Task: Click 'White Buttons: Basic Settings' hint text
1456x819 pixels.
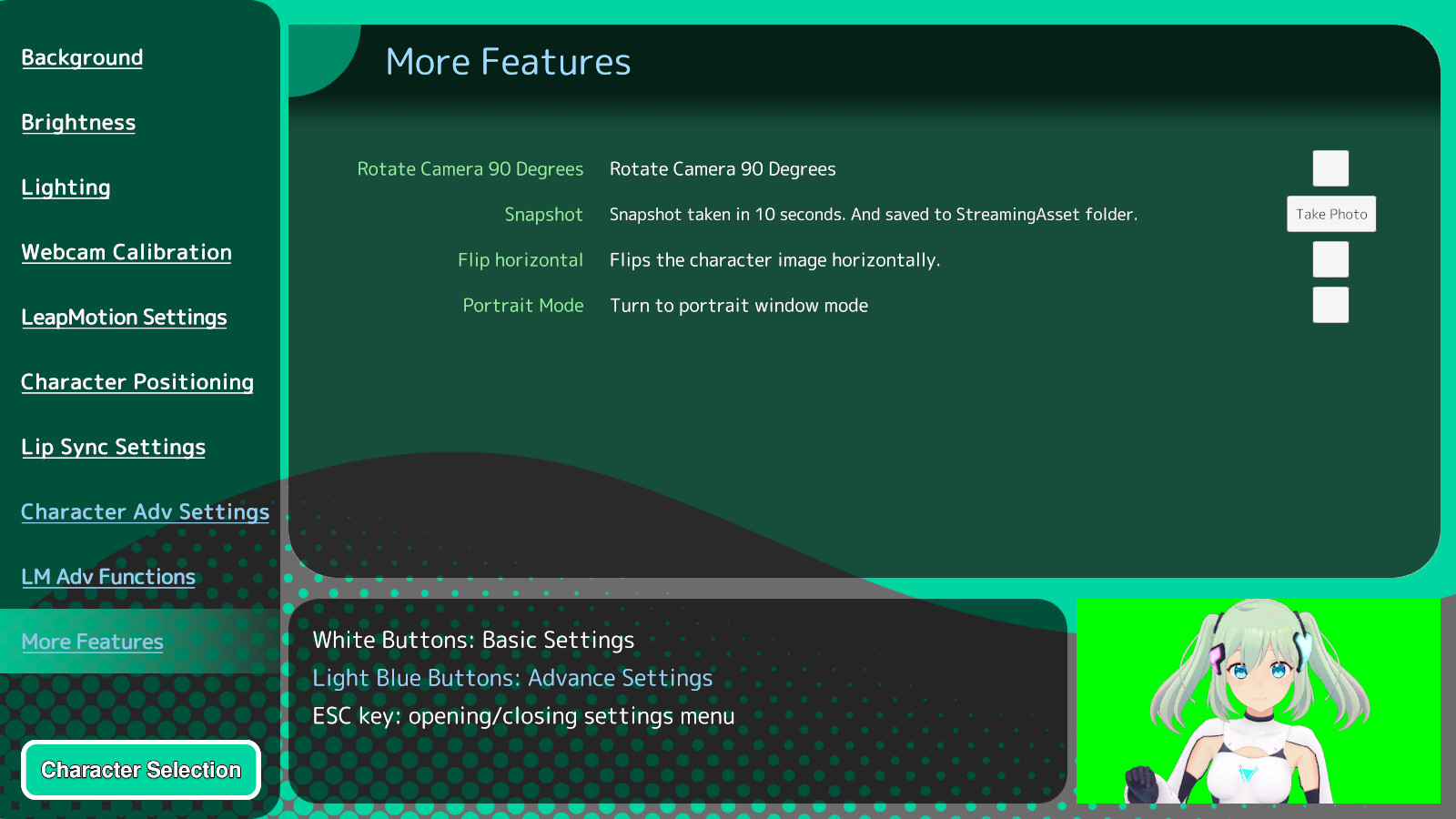Action: pyautogui.click(x=473, y=640)
